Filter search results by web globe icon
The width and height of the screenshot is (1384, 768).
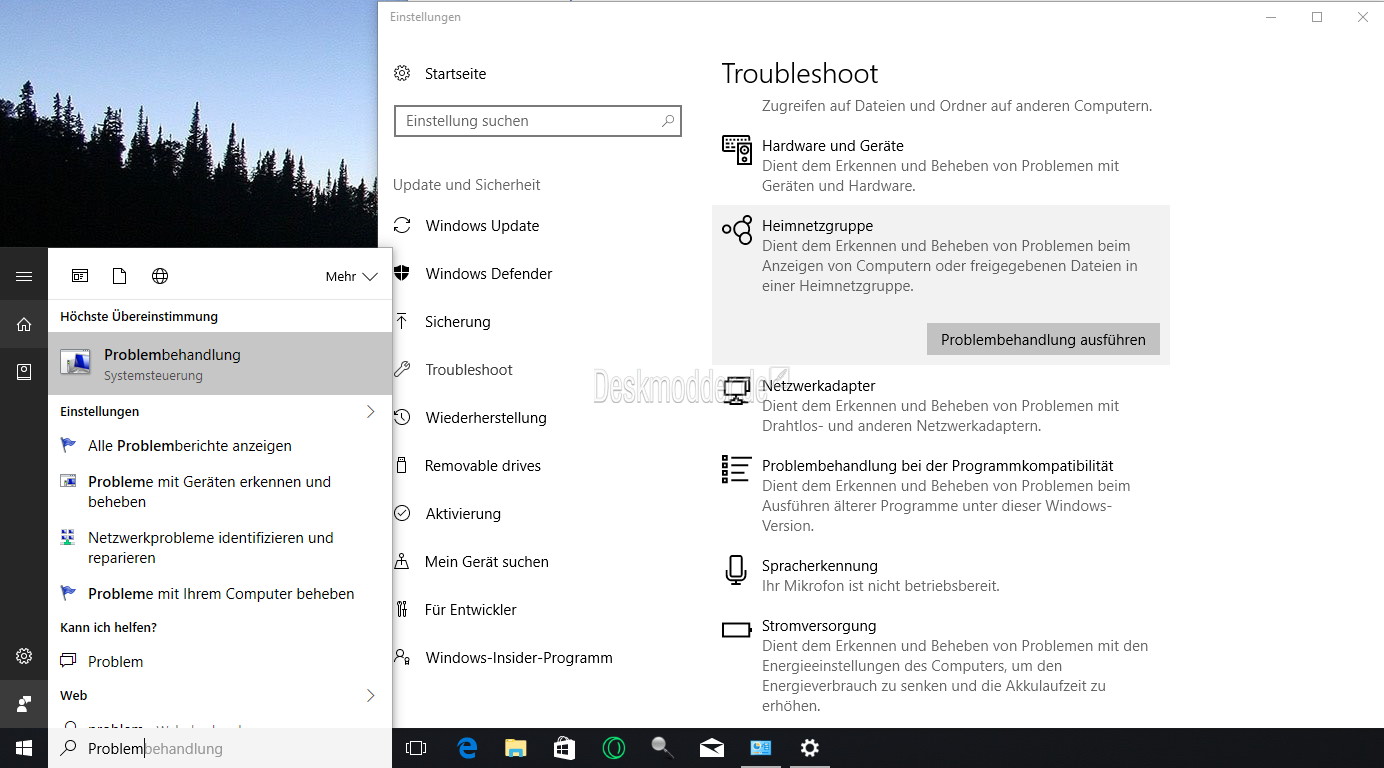160,276
